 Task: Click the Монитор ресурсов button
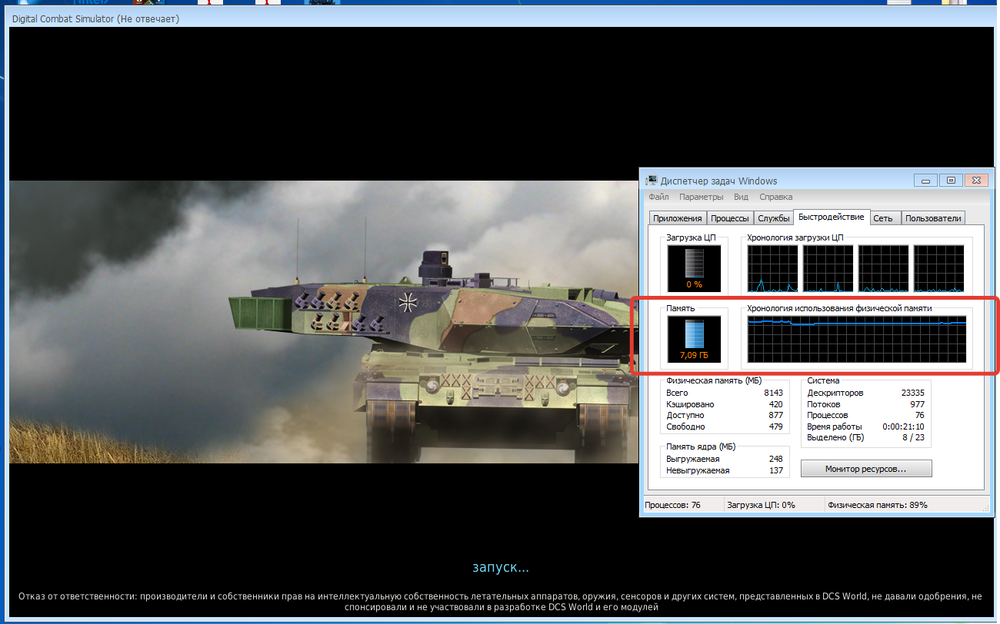coord(865,469)
